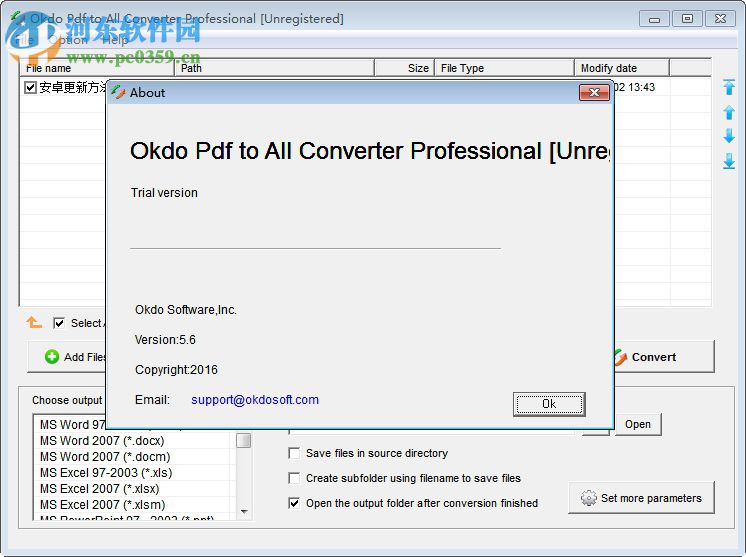
Task: Enable Create subfolder using filename option
Action: click(294, 478)
